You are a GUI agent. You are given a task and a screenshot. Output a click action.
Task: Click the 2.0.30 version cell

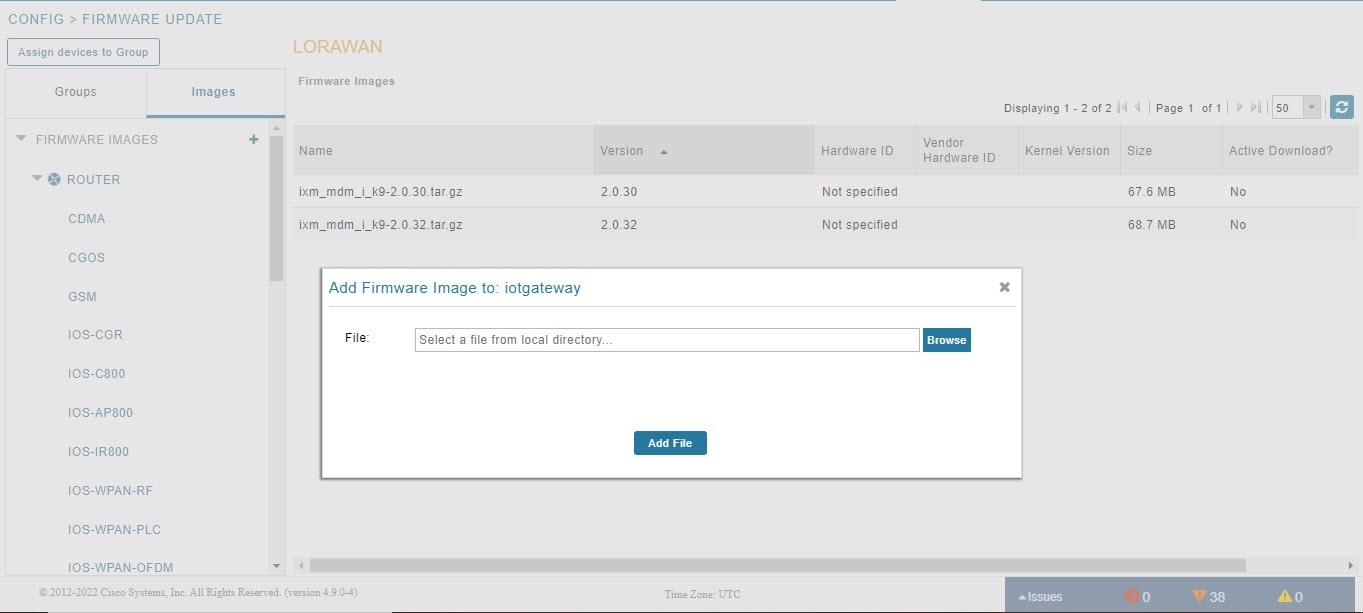(x=619, y=192)
